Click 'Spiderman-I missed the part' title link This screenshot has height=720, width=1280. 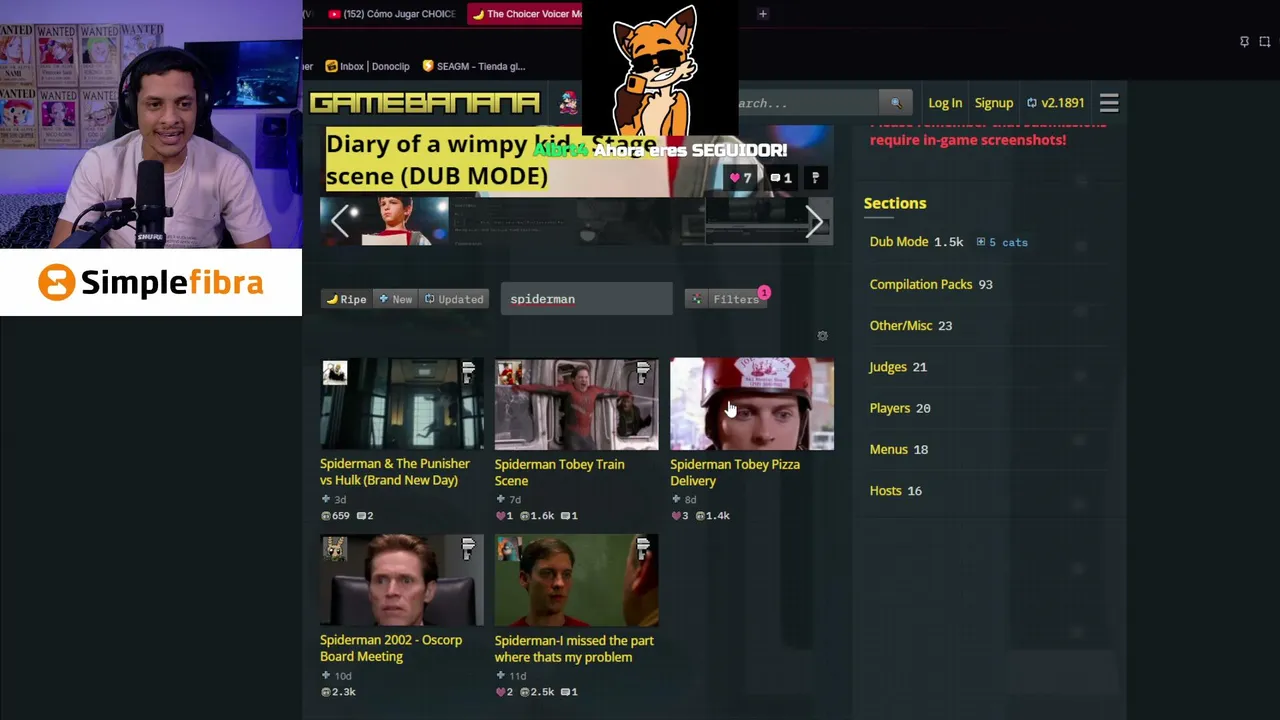[574, 648]
